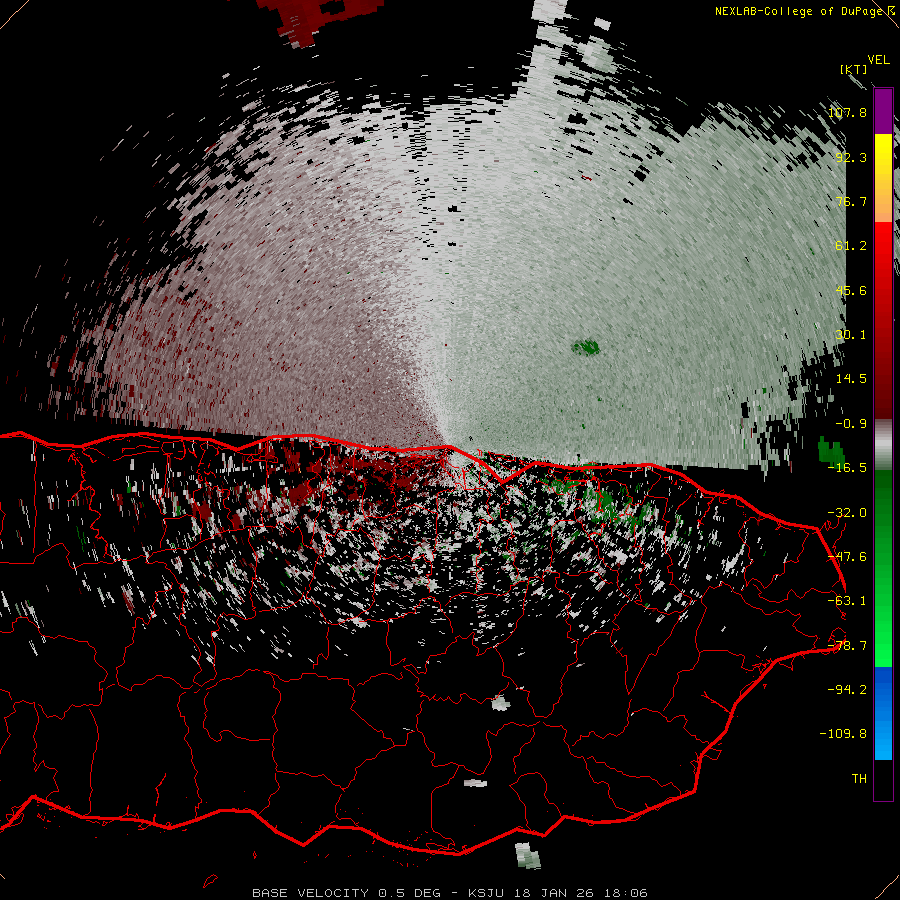Click the gray echo below the south coast
The width and height of the screenshot is (900, 900).
click(x=527, y=855)
